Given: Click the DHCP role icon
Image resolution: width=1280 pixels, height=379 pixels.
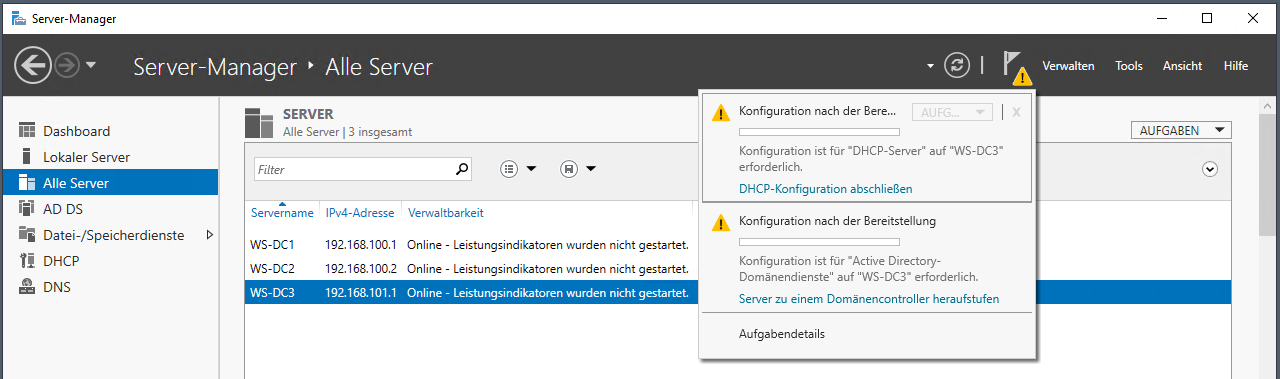Looking at the screenshot, I should click(27, 261).
